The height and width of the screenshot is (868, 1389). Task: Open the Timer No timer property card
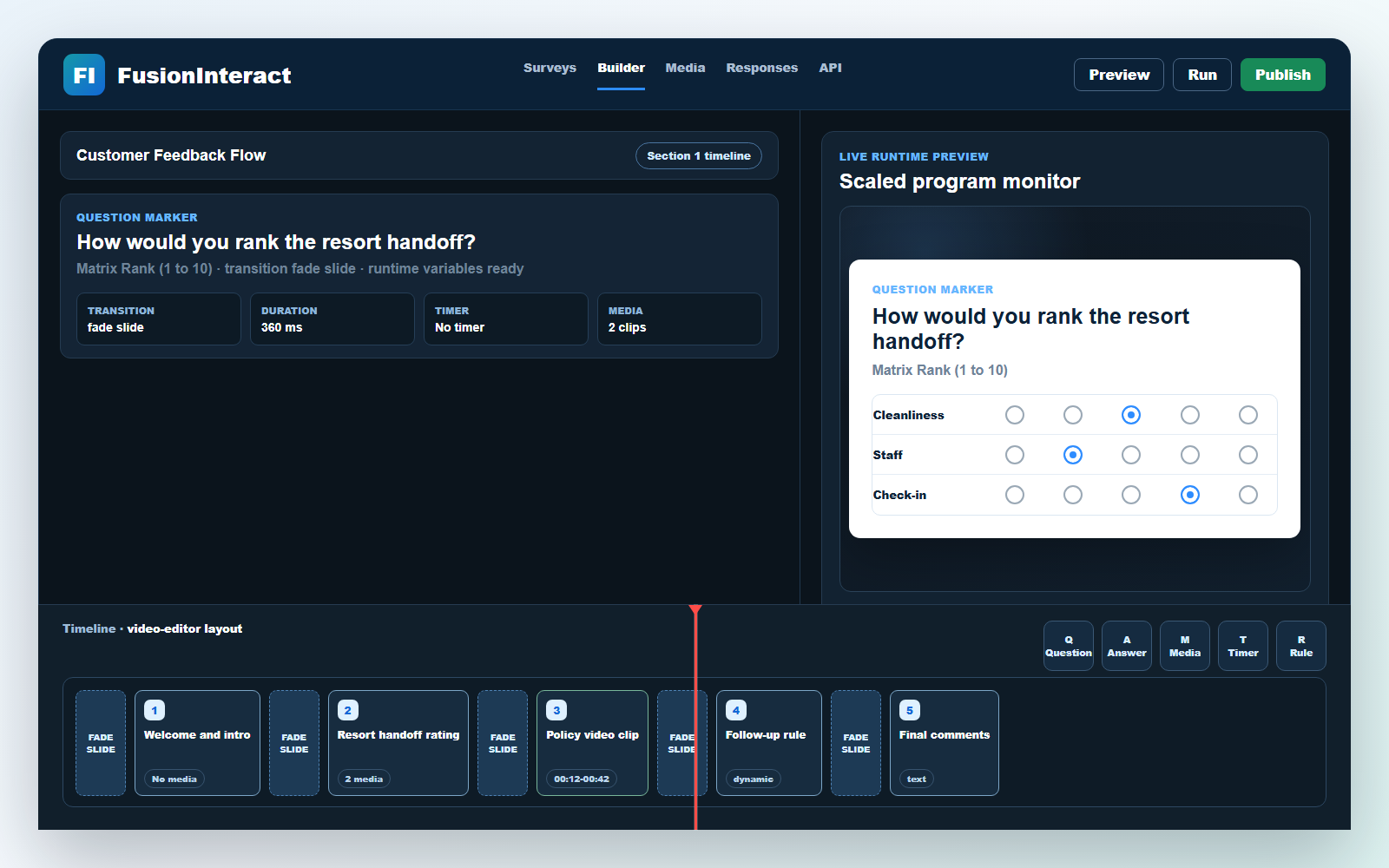point(506,319)
